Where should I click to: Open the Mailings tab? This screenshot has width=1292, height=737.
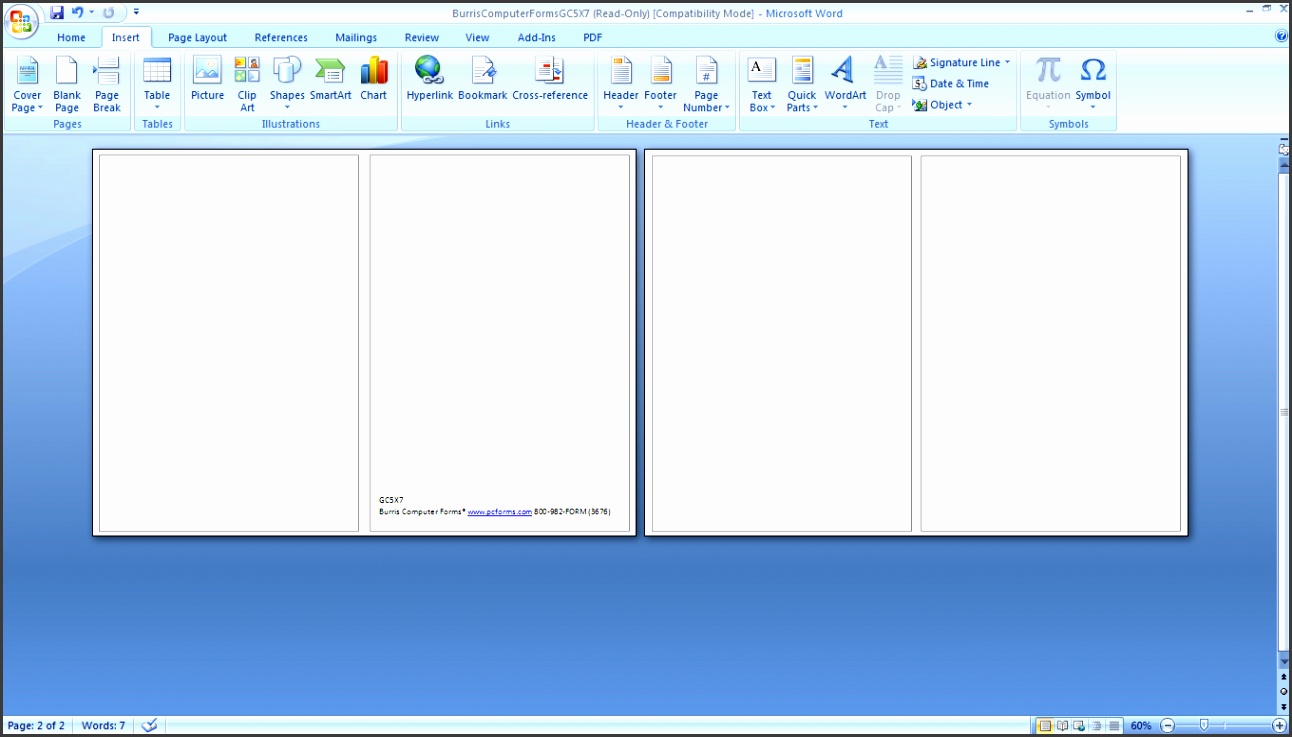356,38
